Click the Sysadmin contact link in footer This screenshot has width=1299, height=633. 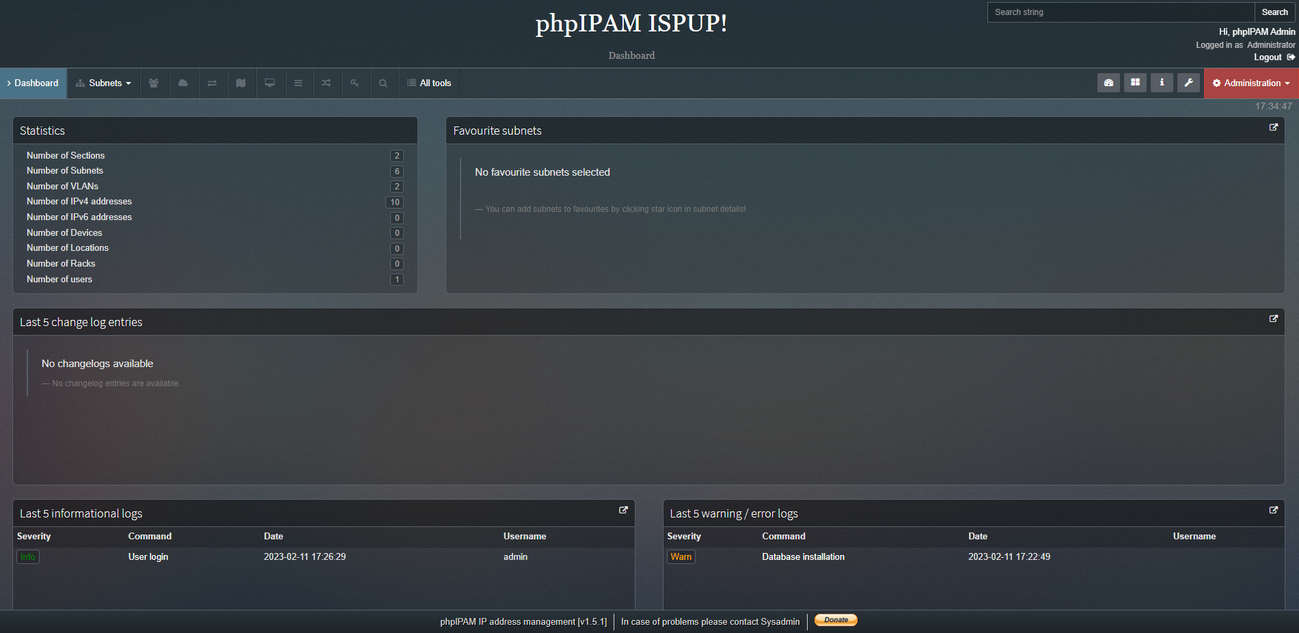(779, 621)
